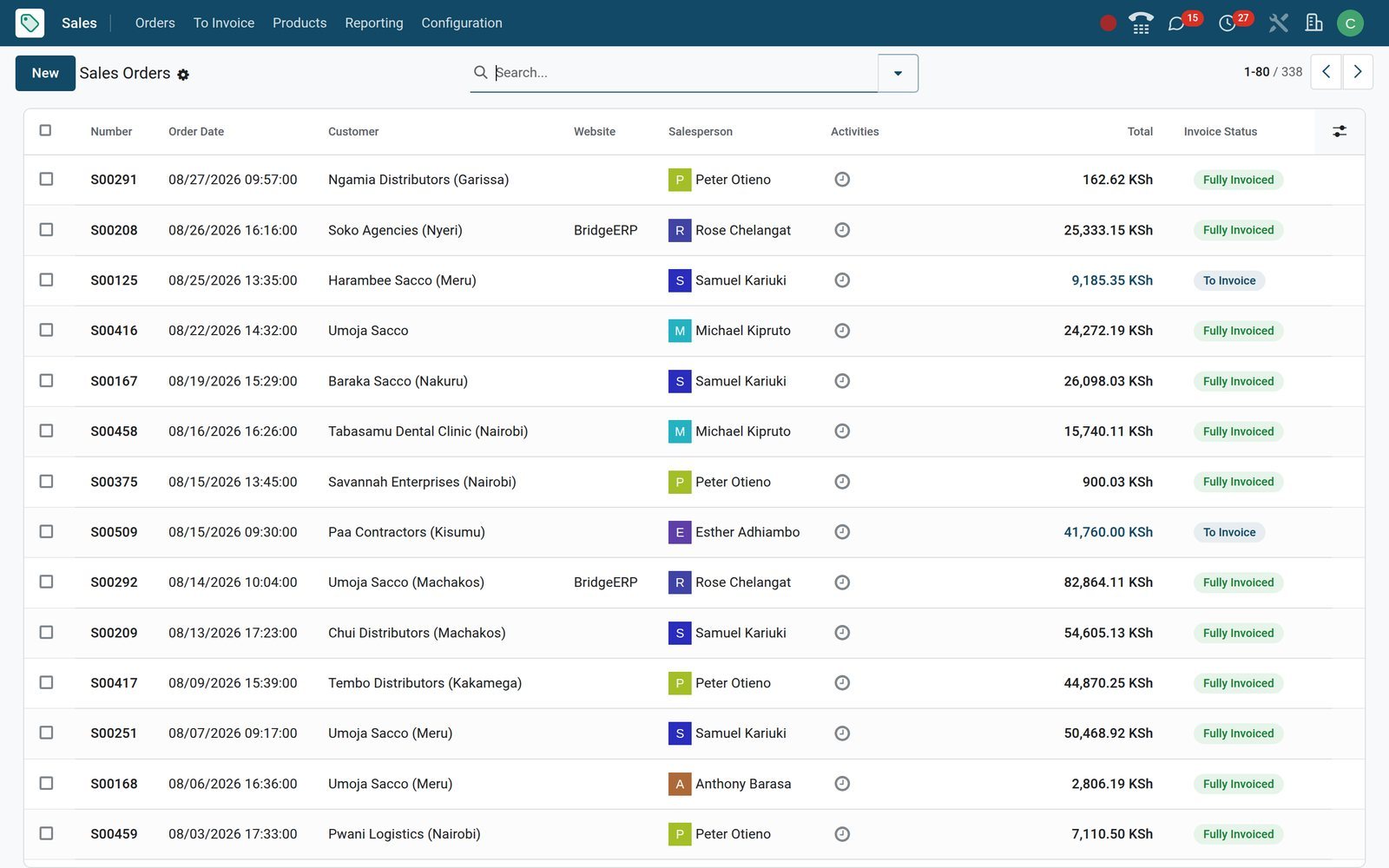Screen dimensions: 1389x868
Task: Toggle the select-all orders checkbox
Action: pyautogui.click(x=45, y=130)
